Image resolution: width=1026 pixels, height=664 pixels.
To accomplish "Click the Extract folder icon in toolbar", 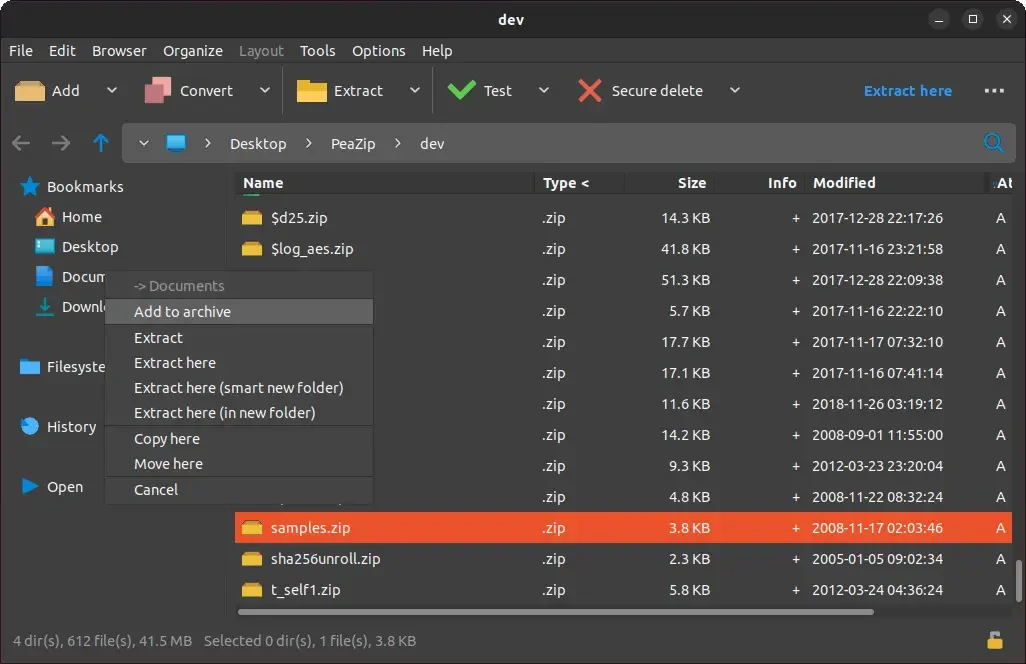I will click(311, 91).
